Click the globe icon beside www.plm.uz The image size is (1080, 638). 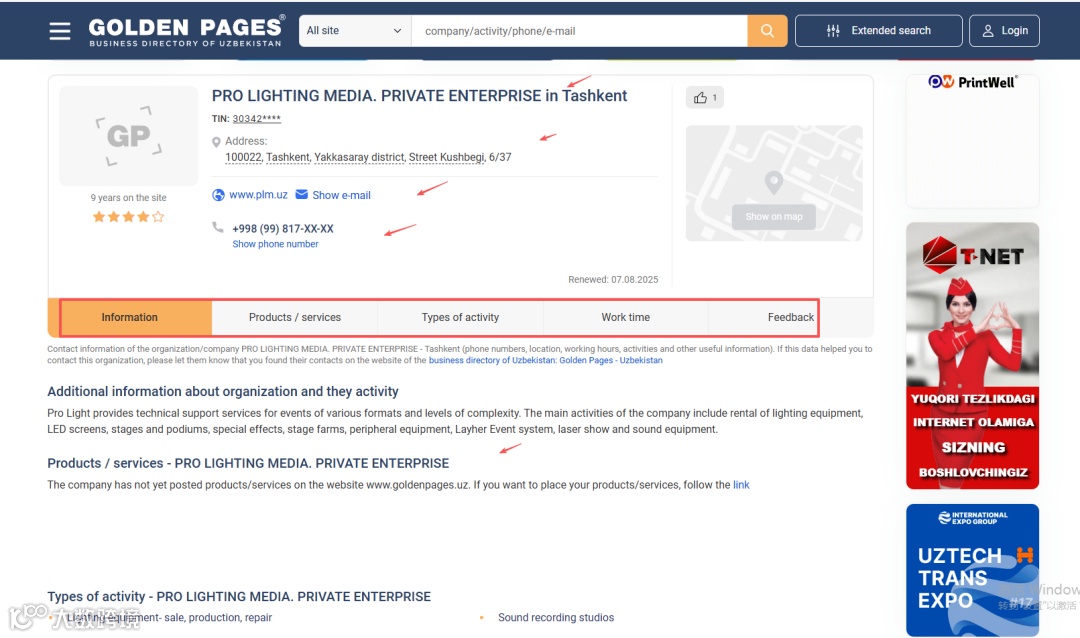point(218,195)
